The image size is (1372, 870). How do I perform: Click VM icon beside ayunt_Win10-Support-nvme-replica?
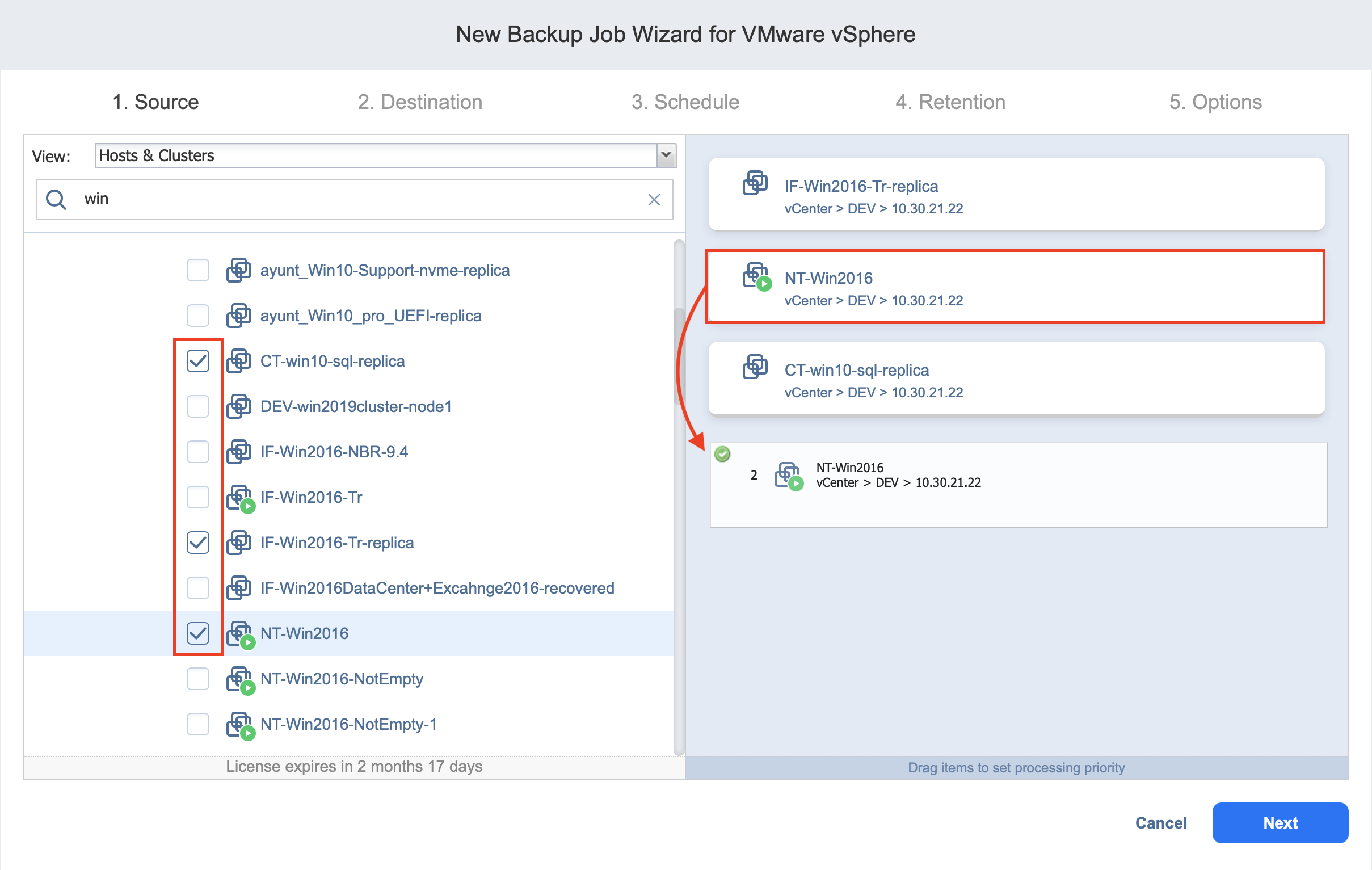click(x=239, y=270)
